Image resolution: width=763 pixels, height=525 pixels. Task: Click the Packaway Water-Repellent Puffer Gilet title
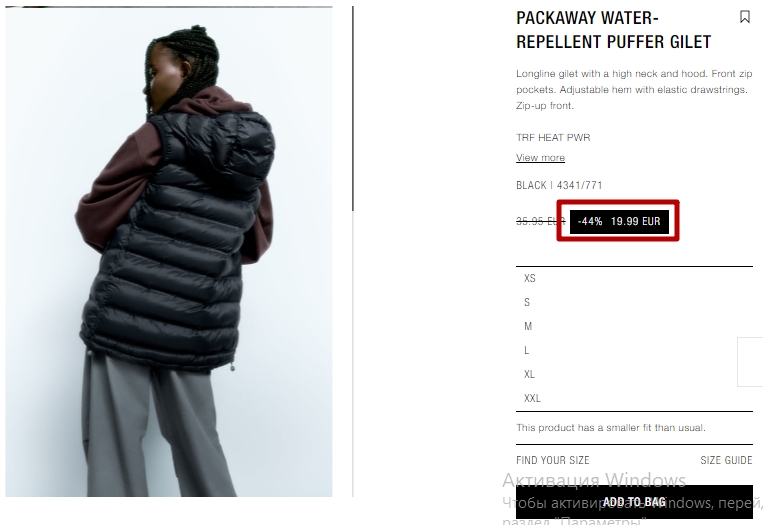point(613,30)
